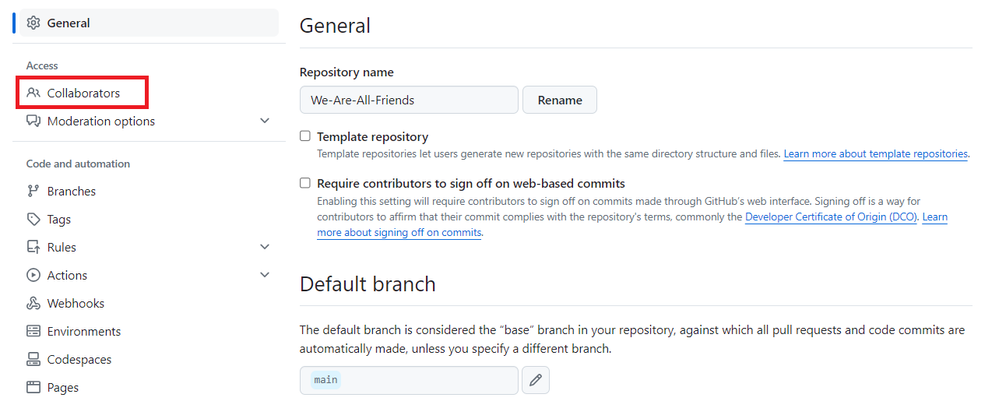This screenshot has width=999, height=405.
Task: Click the Collaborators people icon
Action: pyautogui.click(x=34, y=93)
